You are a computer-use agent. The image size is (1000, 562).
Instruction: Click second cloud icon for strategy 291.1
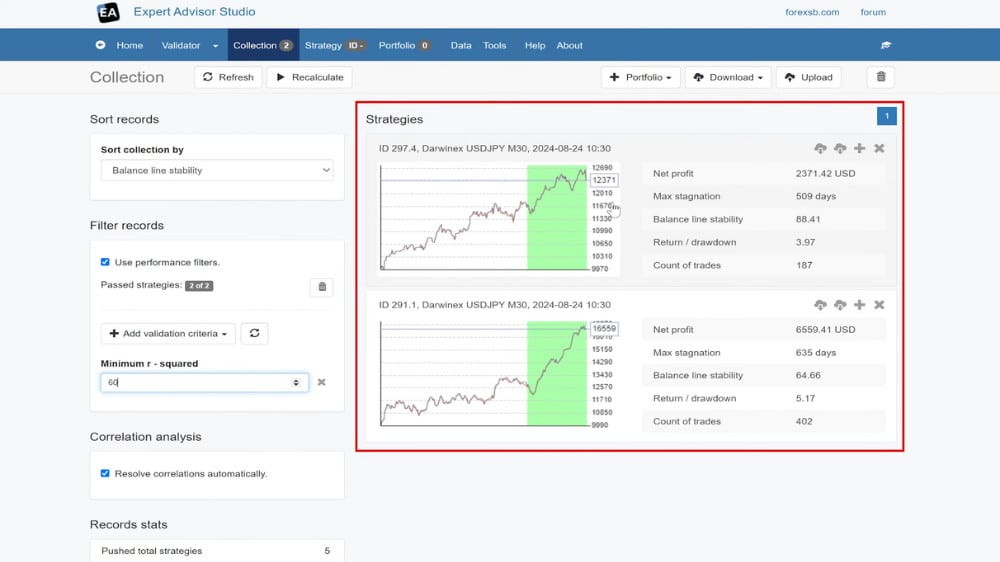coord(840,305)
